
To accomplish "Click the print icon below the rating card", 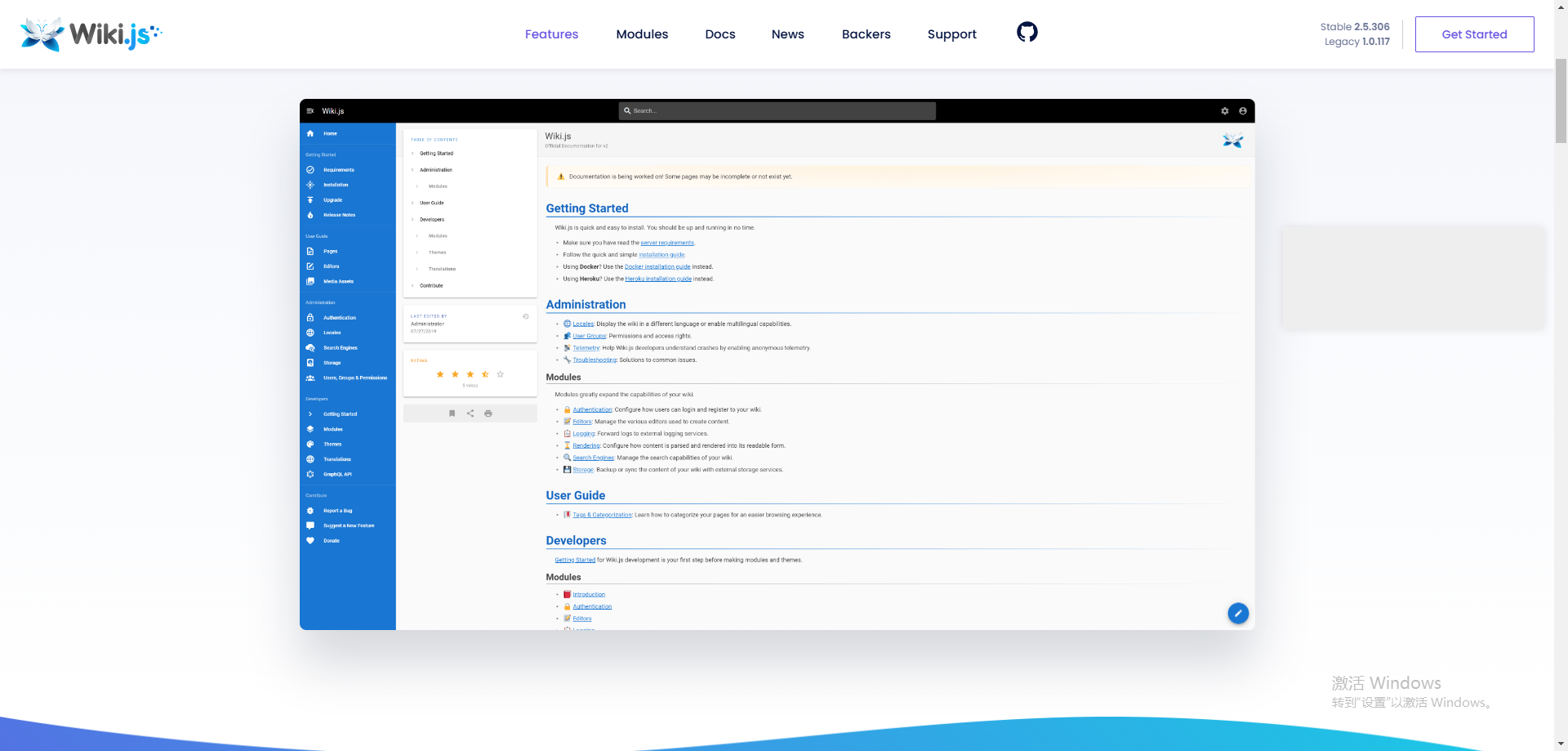I will (488, 413).
